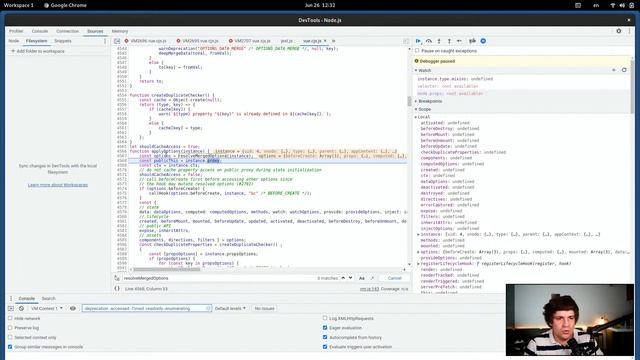The height and width of the screenshot is (360, 640).
Task: Open Default levels dropdown
Action: click(x=230, y=308)
